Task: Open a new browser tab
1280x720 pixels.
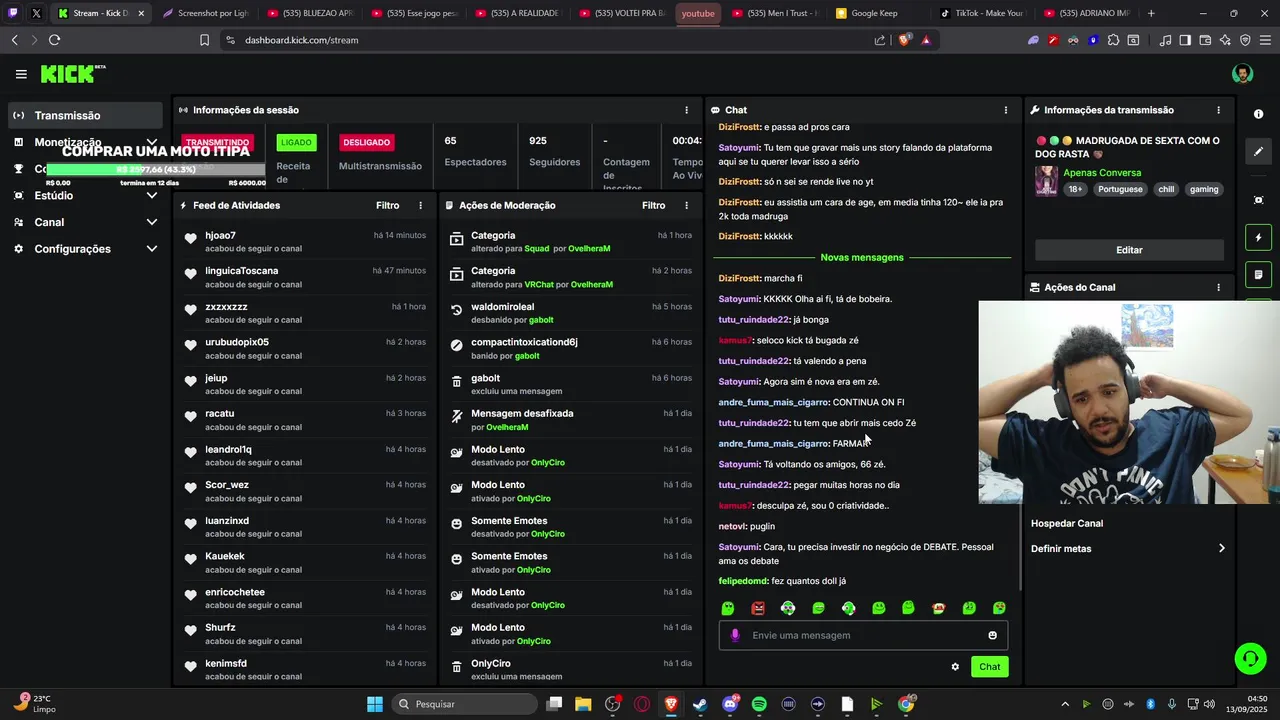Action: click(x=1151, y=13)
